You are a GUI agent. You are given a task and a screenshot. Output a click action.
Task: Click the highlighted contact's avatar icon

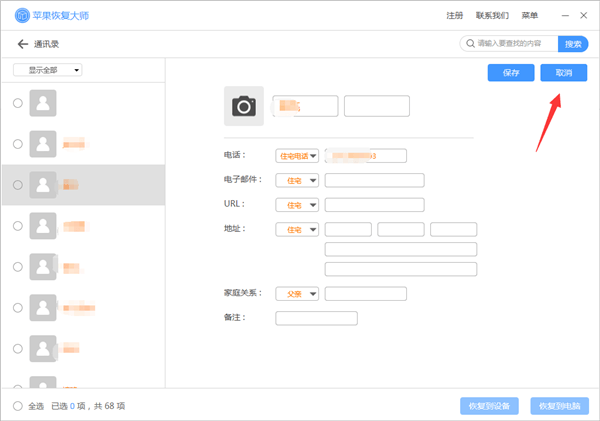(43, 185)
